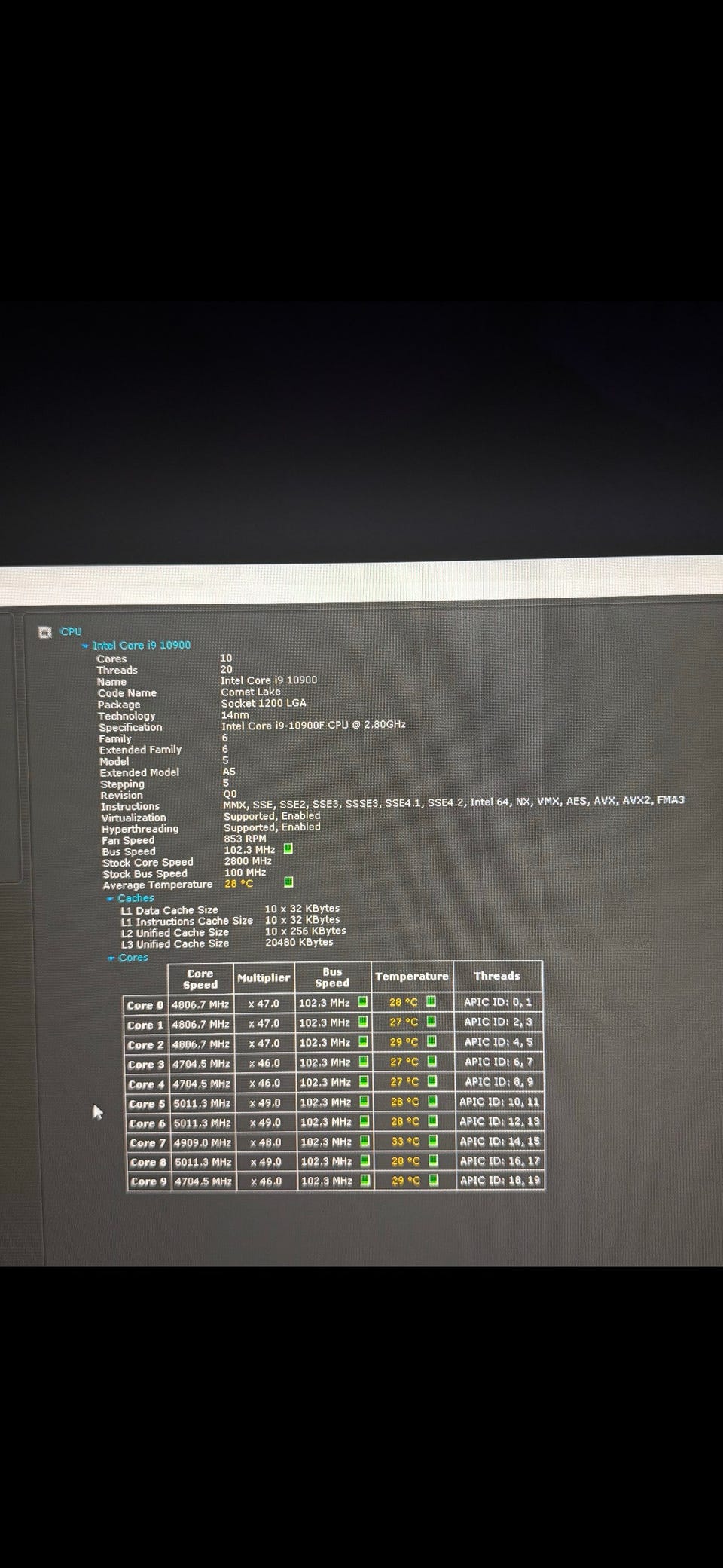Click the Hyperthreading label
Viewport: 723px width, 1568px height.
[140, 829]
